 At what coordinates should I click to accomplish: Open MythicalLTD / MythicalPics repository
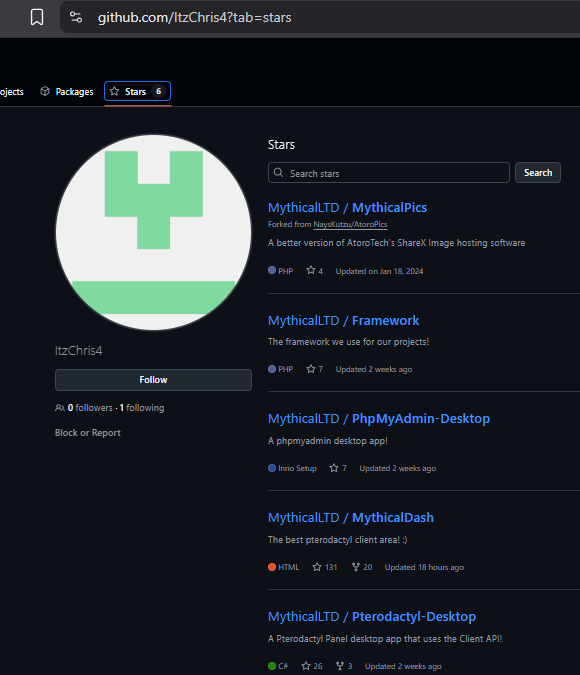347,207
